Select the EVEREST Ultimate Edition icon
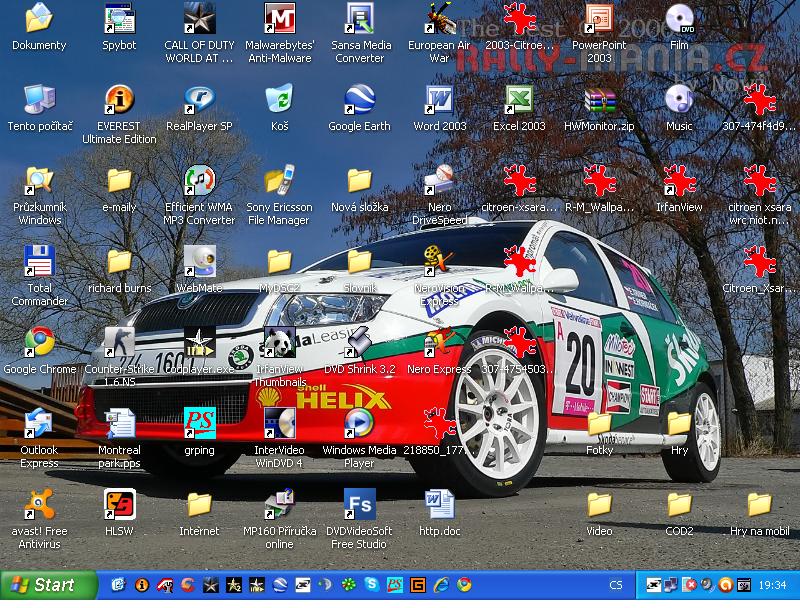The image size is (800, 608). 119,100
